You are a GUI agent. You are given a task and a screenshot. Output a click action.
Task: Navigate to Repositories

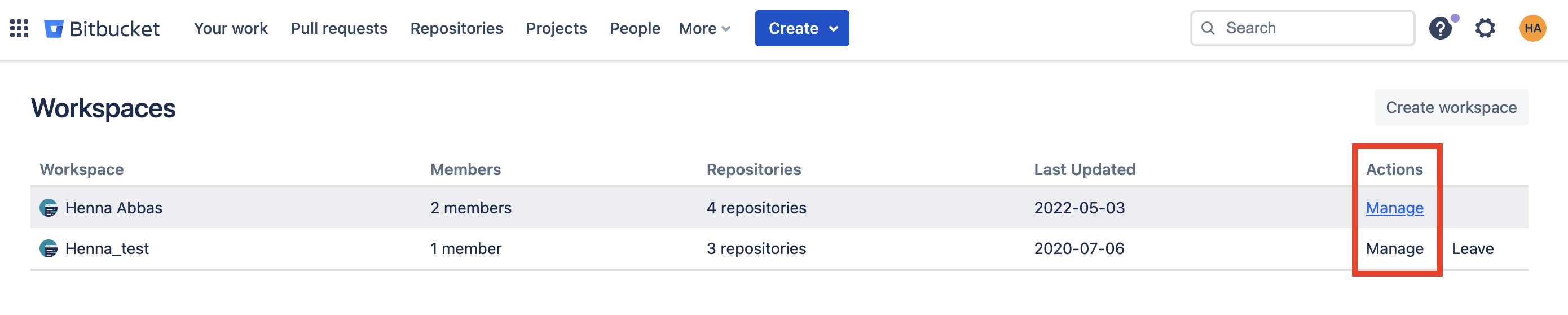[456, 28]
